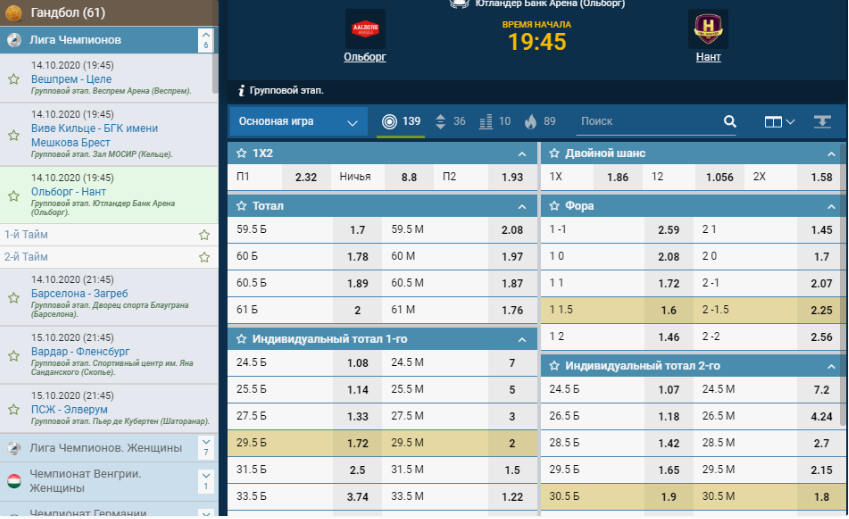Favorite the ПСЖ - Элверум match
Viewport: 849px width, 519px height.
[x=14, y=409]
